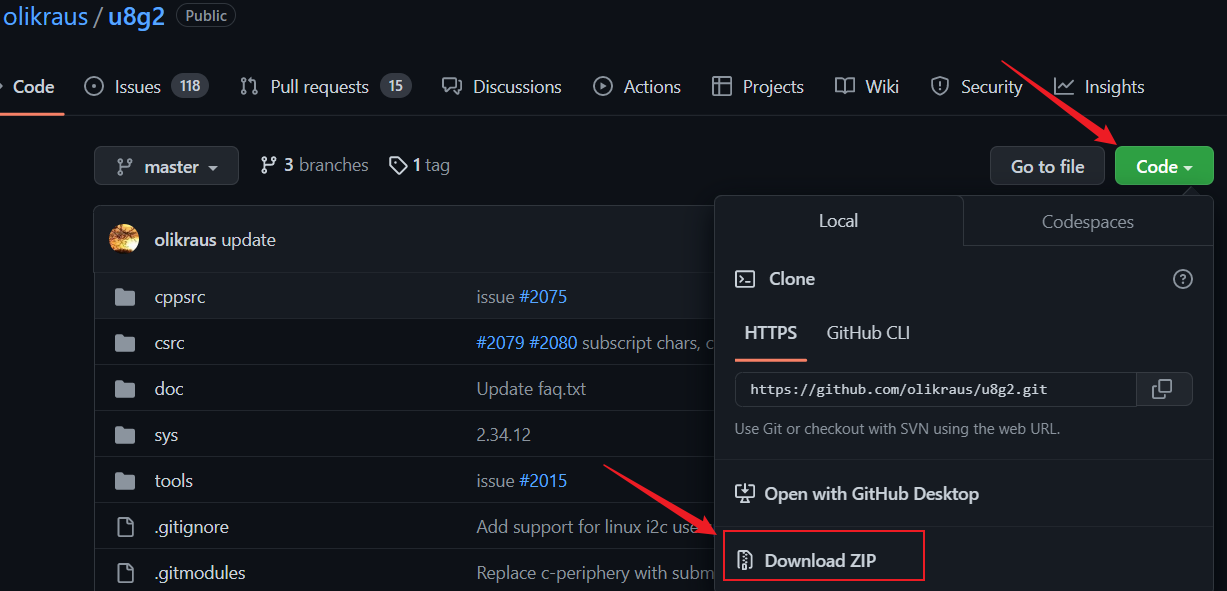This screenshot has width=1227, height=591.
Task: Open issue #2015 link
Action: pyautogui.click(x=543, y=481)
